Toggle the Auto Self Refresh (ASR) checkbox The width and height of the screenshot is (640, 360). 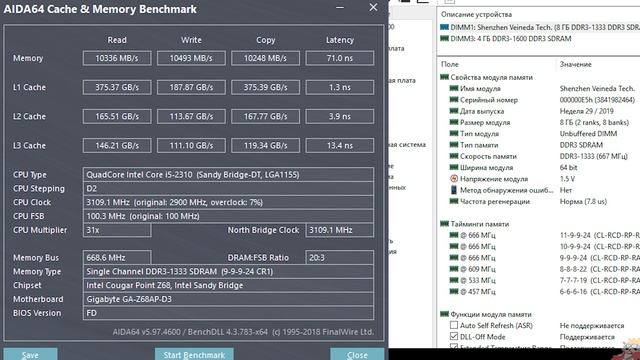pyautogui.click(x=454, y=325)
